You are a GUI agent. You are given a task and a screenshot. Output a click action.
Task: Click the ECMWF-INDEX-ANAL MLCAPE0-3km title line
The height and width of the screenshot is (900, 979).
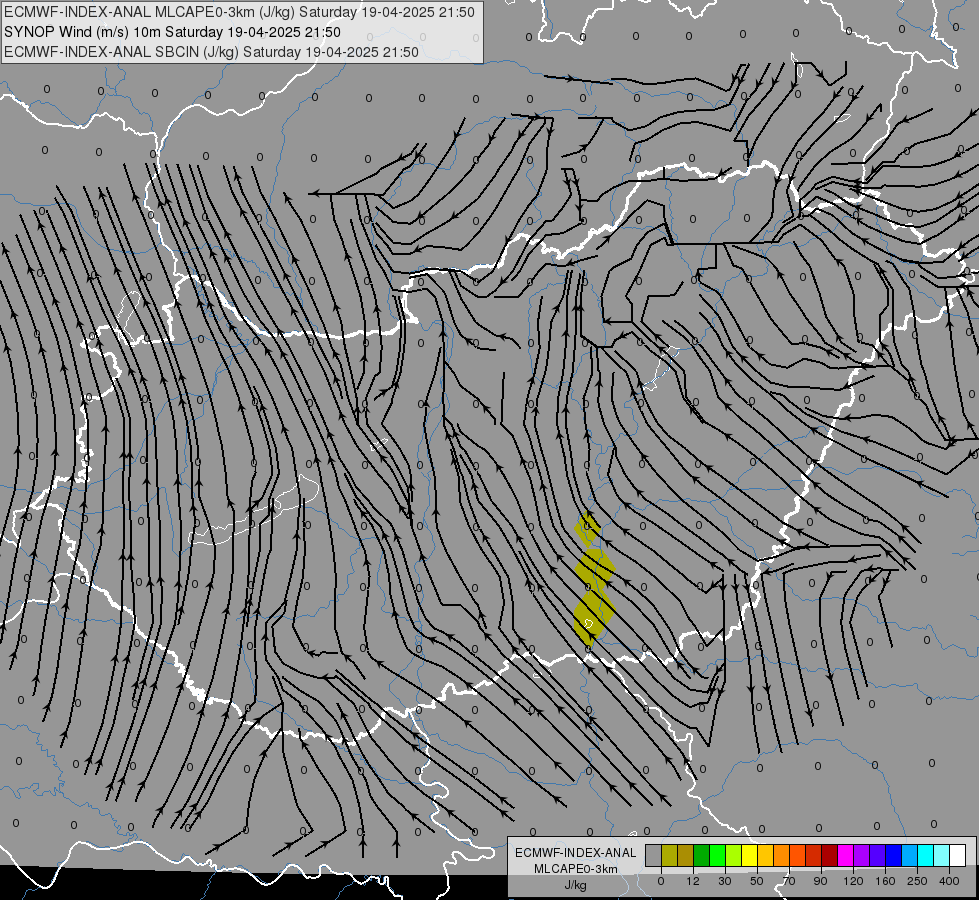pyautogui.click(x=239, y=12)
